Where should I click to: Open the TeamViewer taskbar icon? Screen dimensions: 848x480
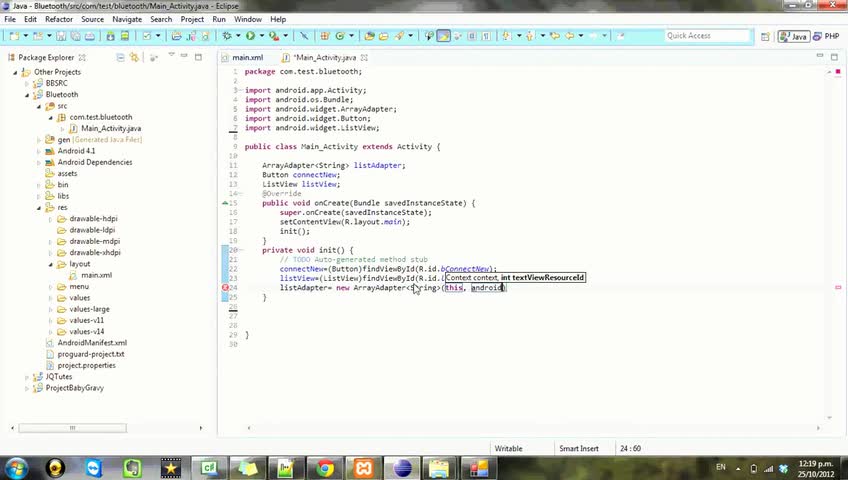tap(94, 468)
